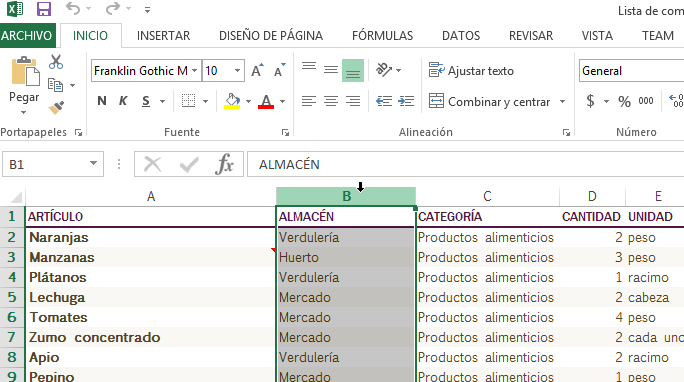Switch to DISEÑO DE PÁGINA tab

pos(271,35)
